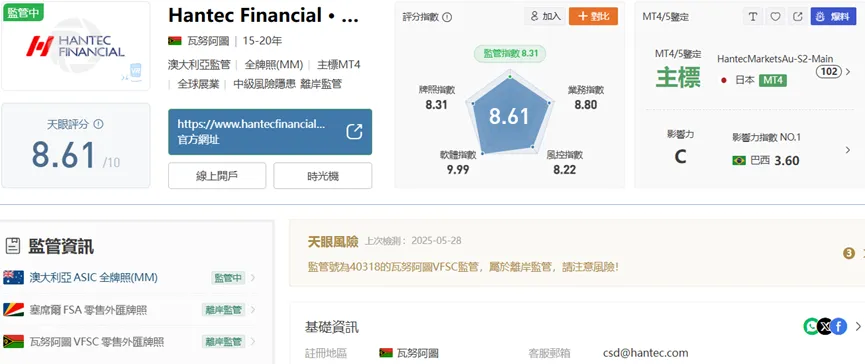Click the 牌照指數 8.31 value

coord(436,104)
